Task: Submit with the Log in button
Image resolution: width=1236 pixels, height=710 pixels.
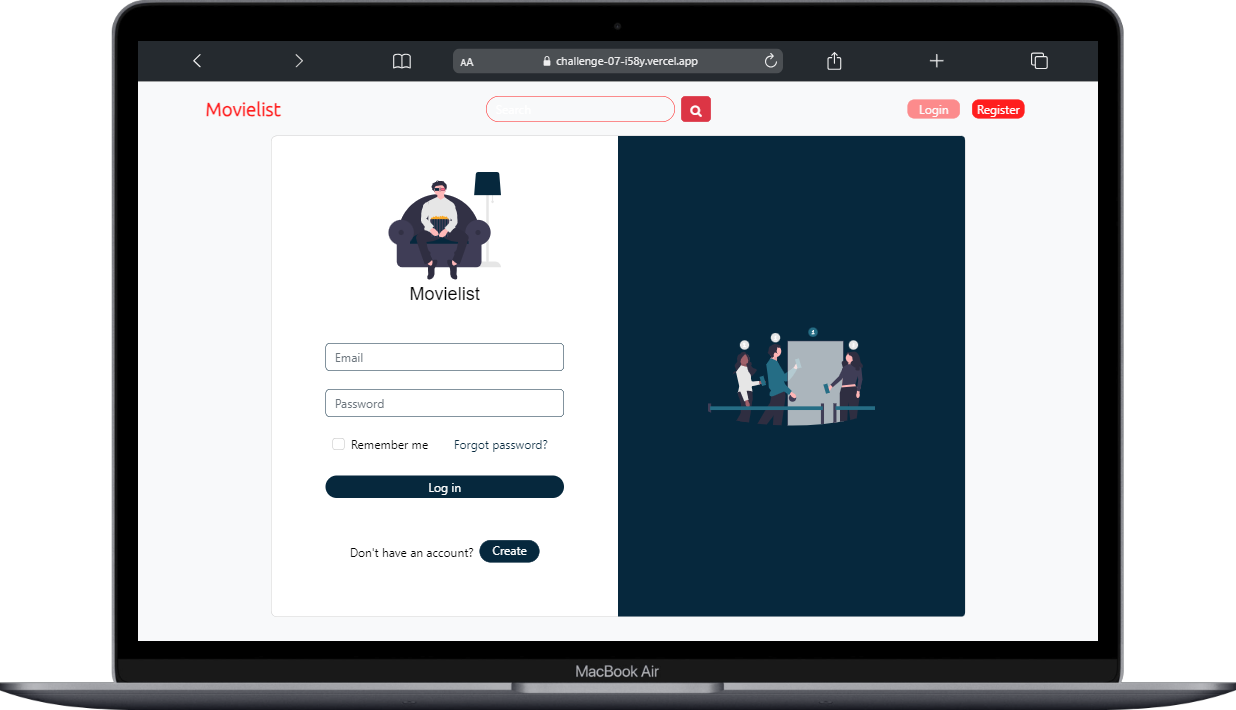Action: 444,487
